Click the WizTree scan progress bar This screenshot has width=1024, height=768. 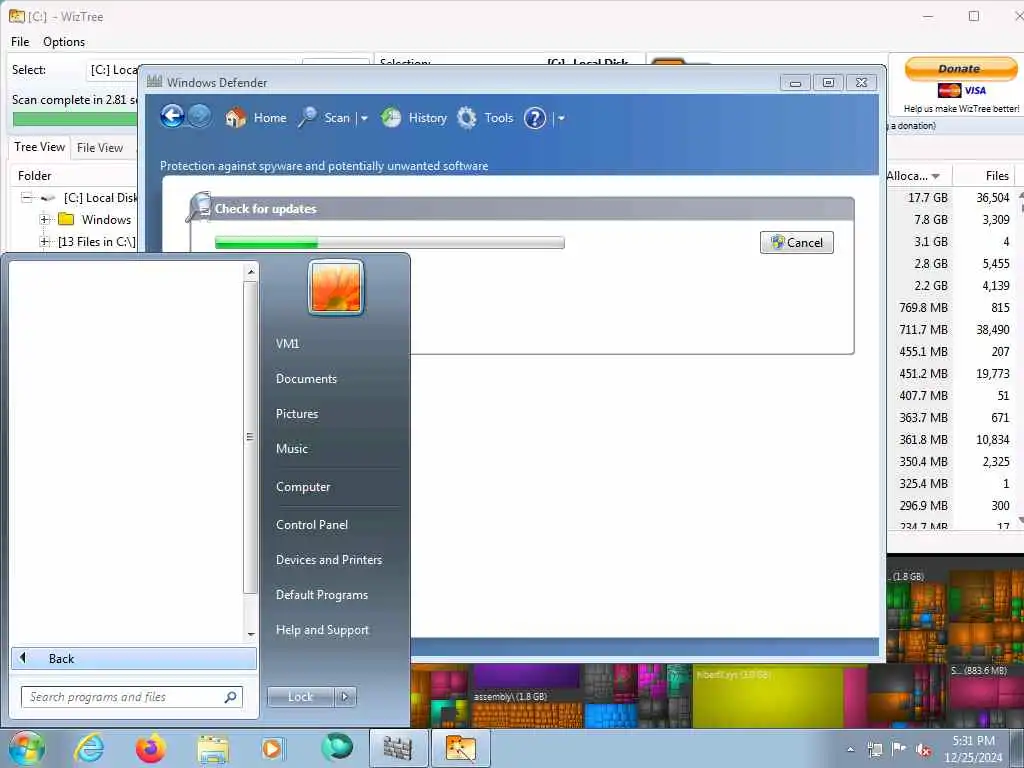click(74, 119)
